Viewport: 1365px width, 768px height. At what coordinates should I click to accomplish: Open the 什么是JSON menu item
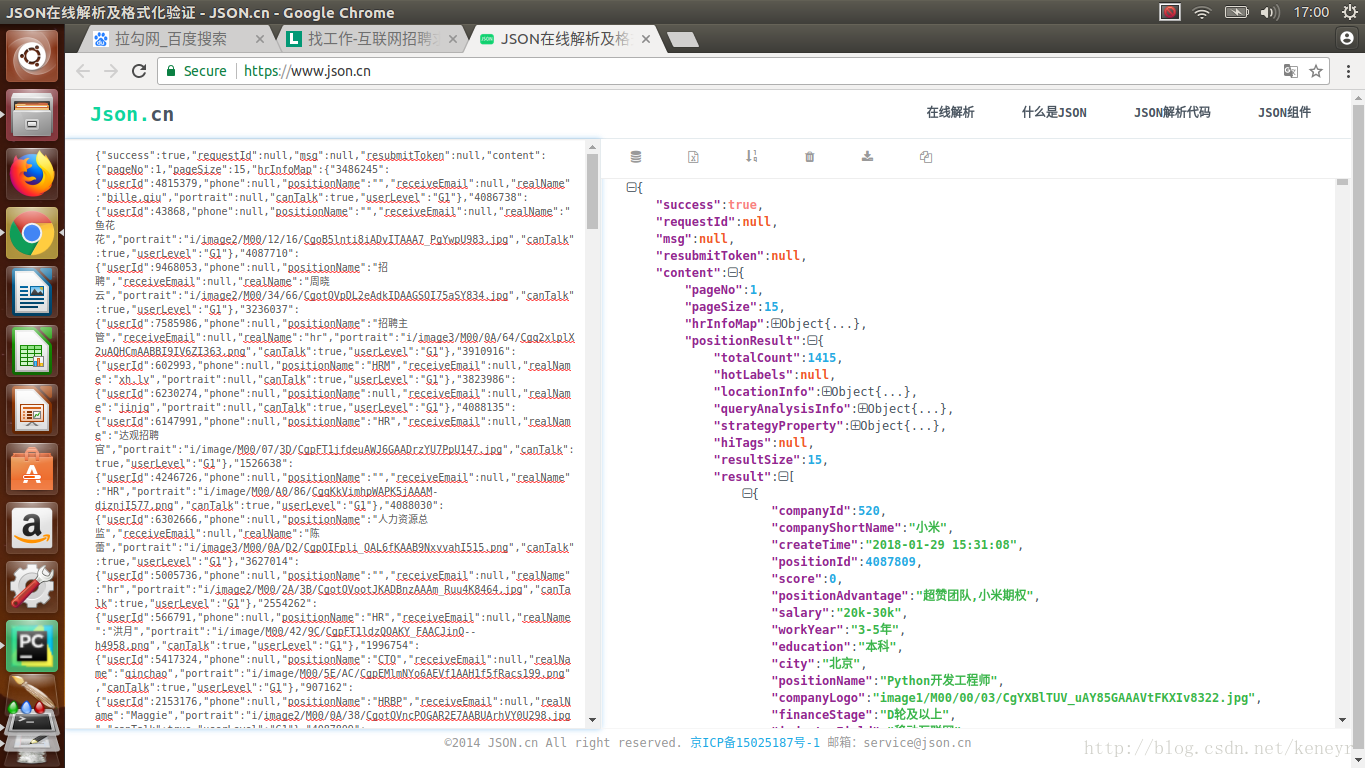(x=1054, y=112)
